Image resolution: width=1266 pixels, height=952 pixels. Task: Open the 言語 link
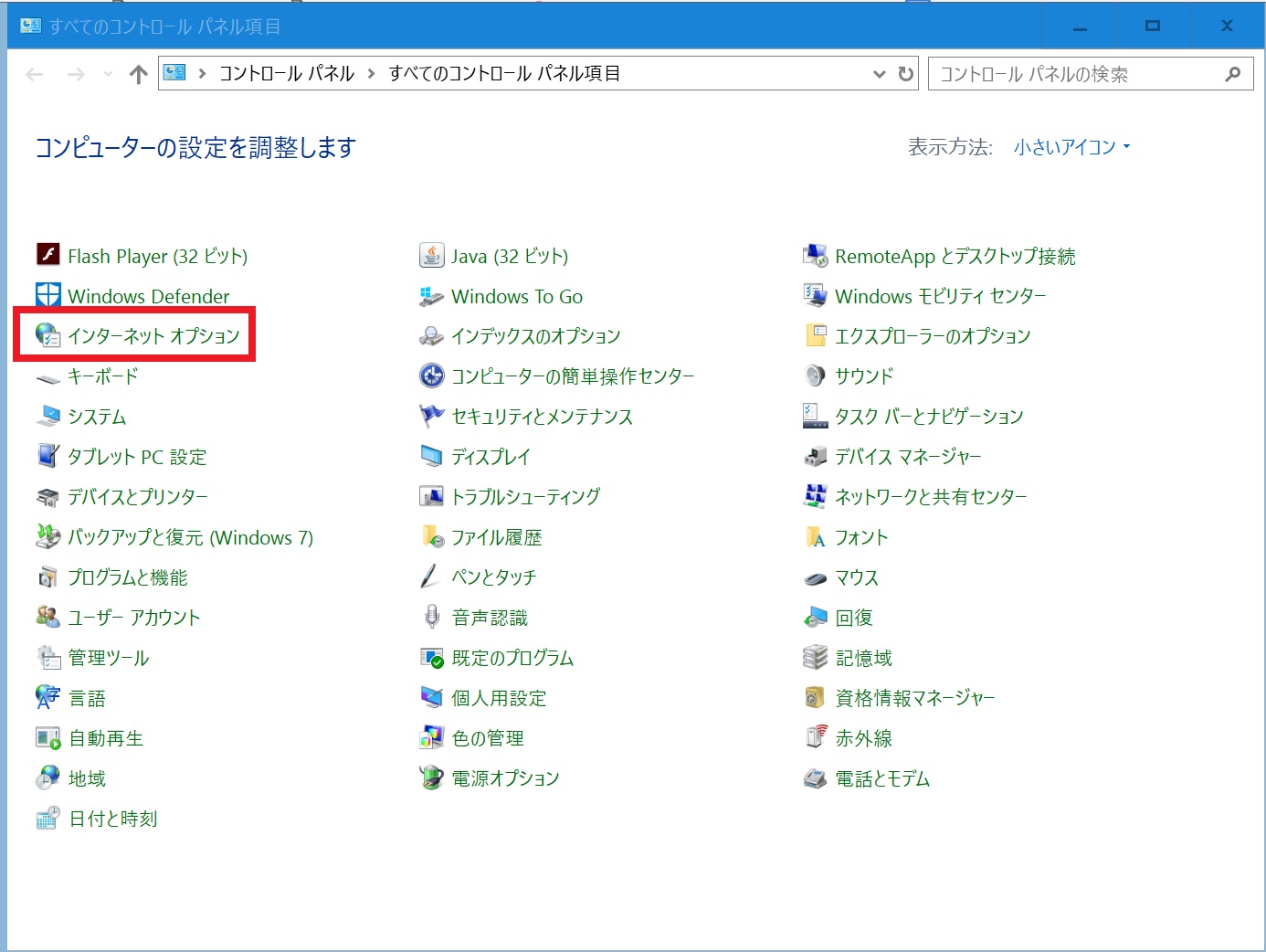88,698
